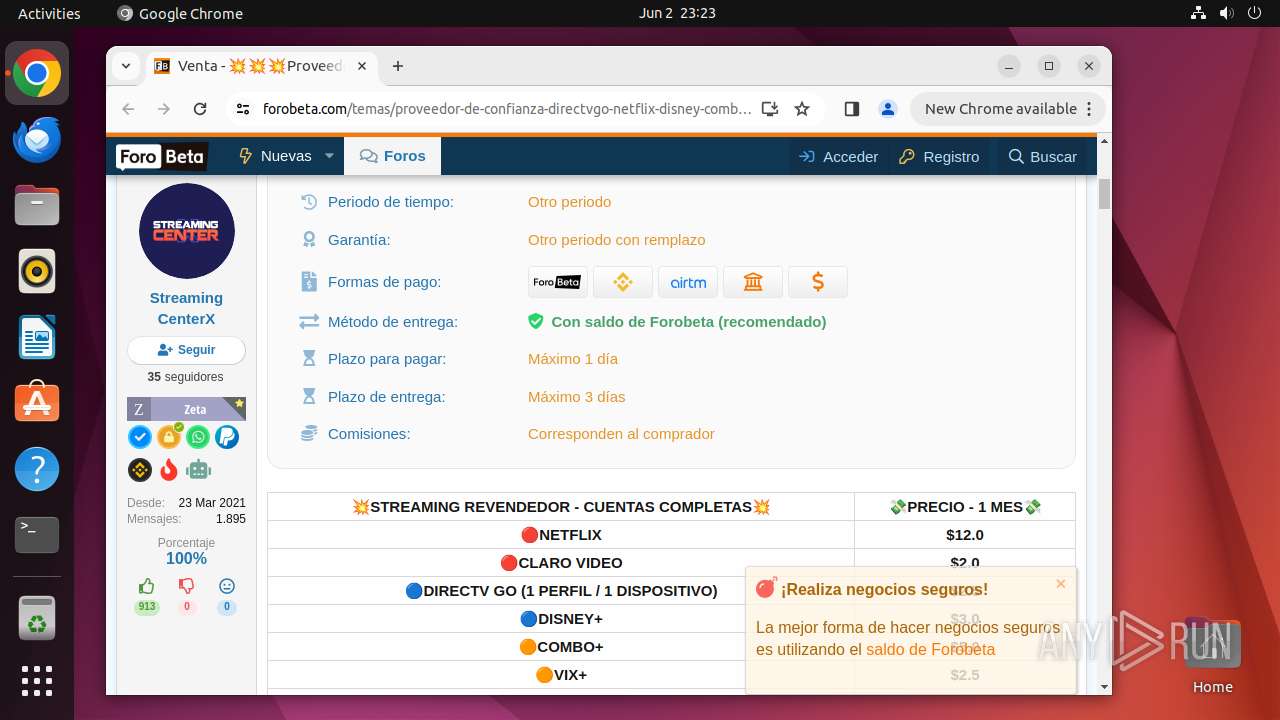Select the Airtm payment method icon
Screen dimensions: 1280x720
point(687,282)
